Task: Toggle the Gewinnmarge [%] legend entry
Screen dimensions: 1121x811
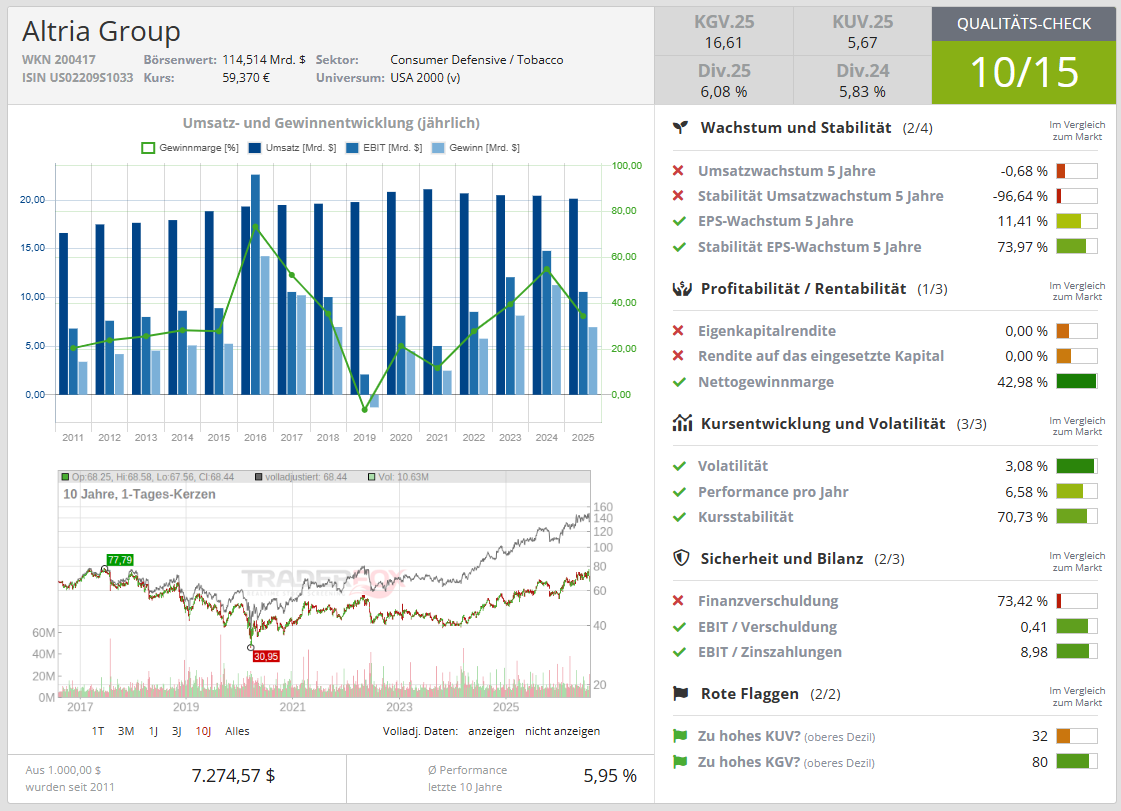Action: pos(190,148)
